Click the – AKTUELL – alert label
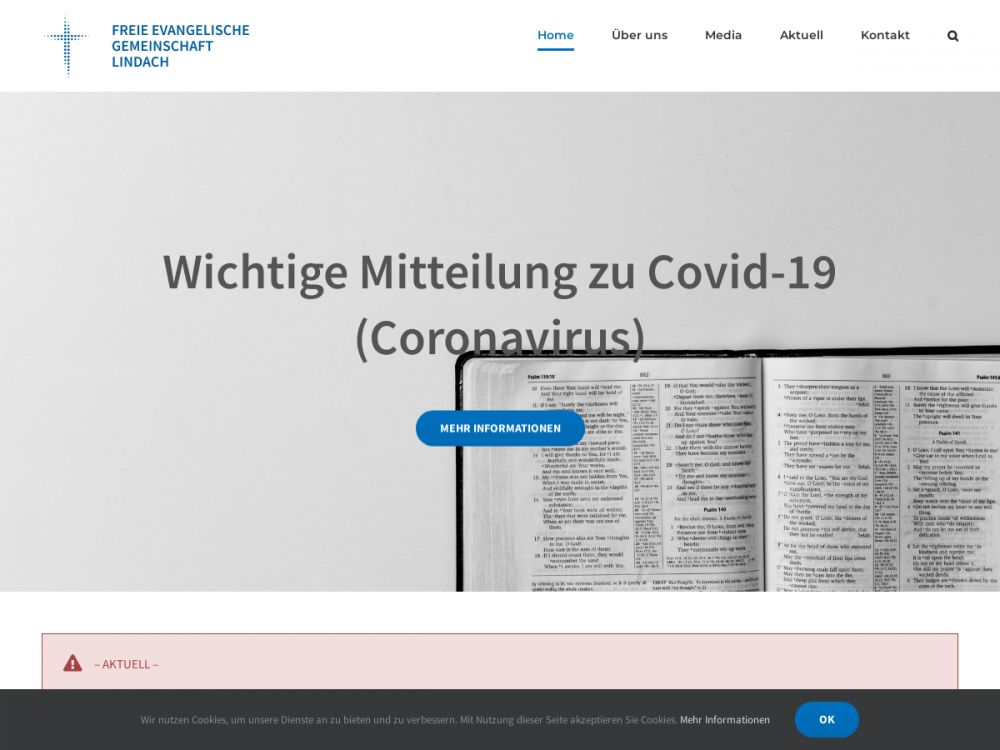Viewport: 1000px width, 750px height. (x=126, y=664)
